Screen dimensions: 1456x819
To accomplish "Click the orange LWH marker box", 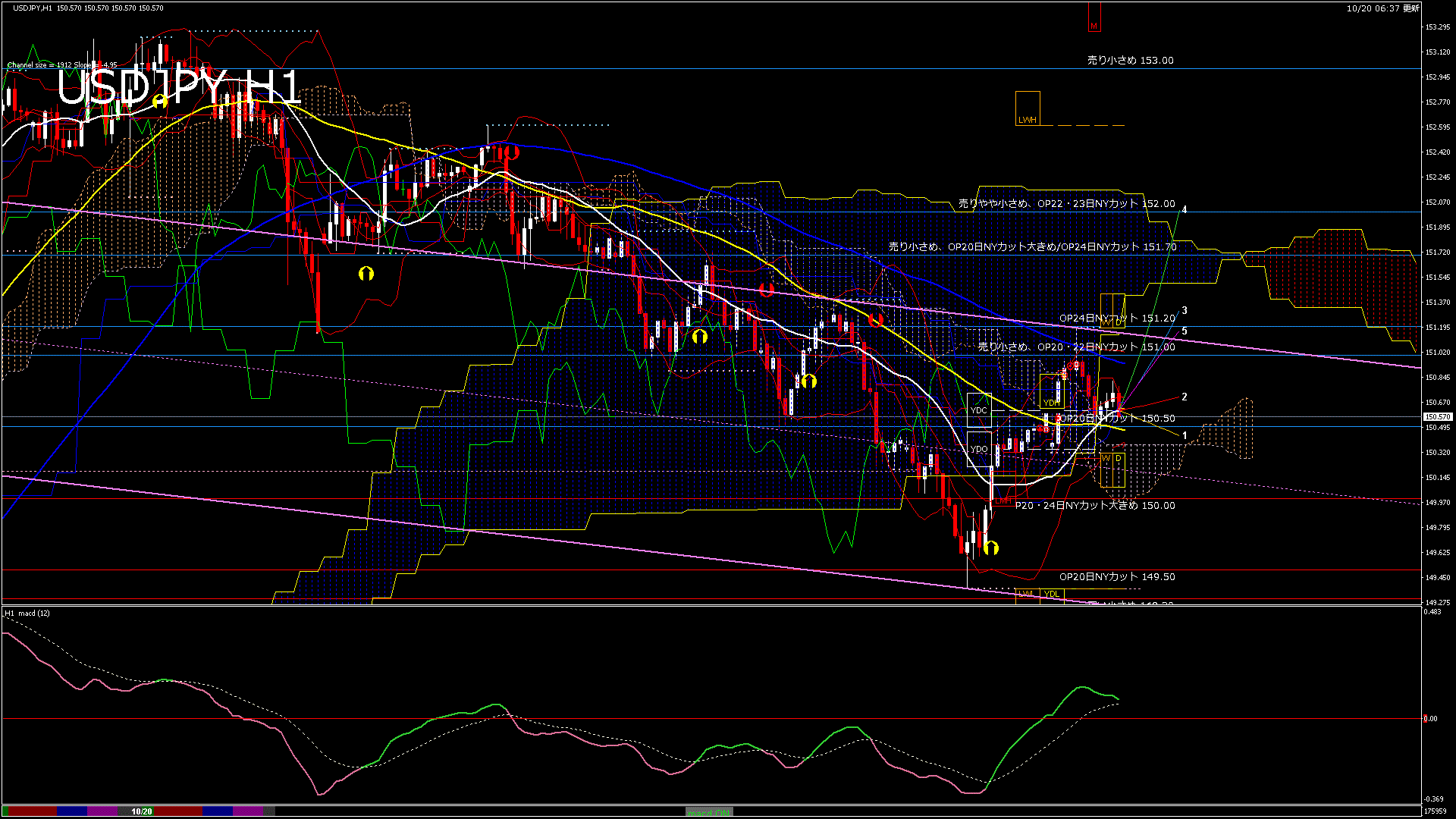I will point(1028,108).
